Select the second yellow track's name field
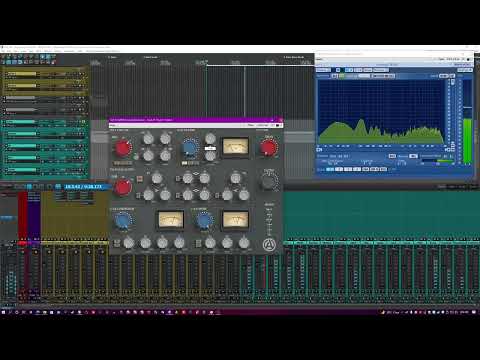This screenshot has height=360, width=480. click(22, 86)
